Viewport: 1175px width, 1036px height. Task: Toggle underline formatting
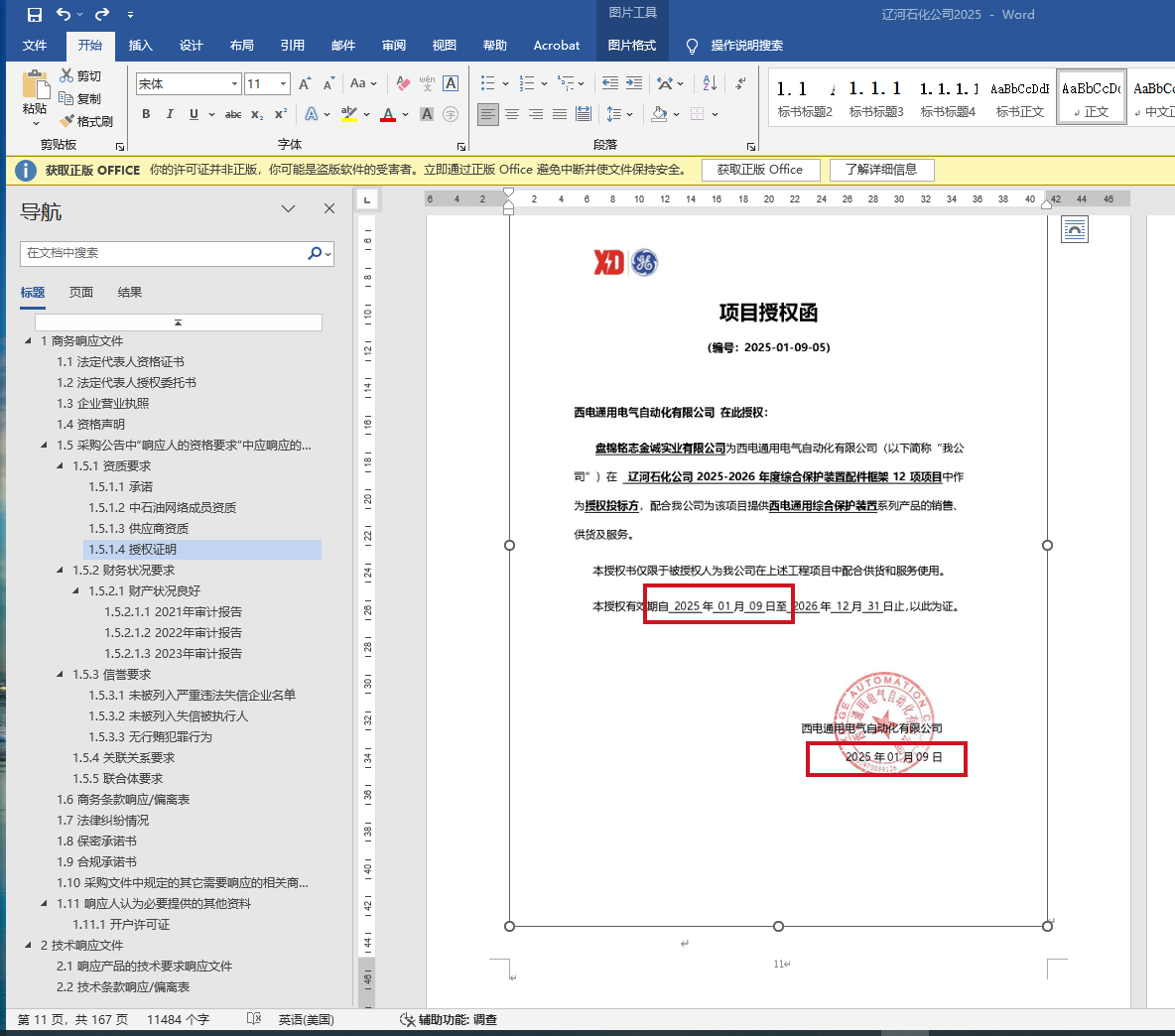[195, 114]
